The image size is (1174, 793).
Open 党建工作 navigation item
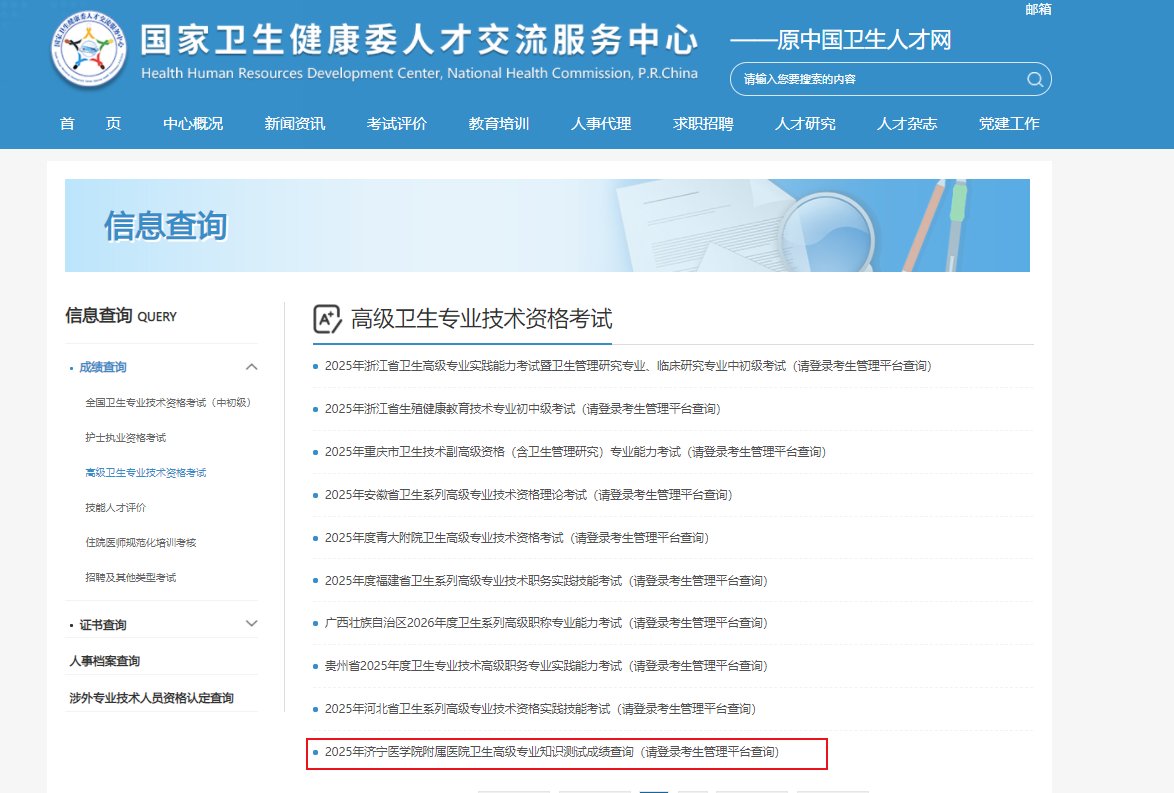[1009, 124]
